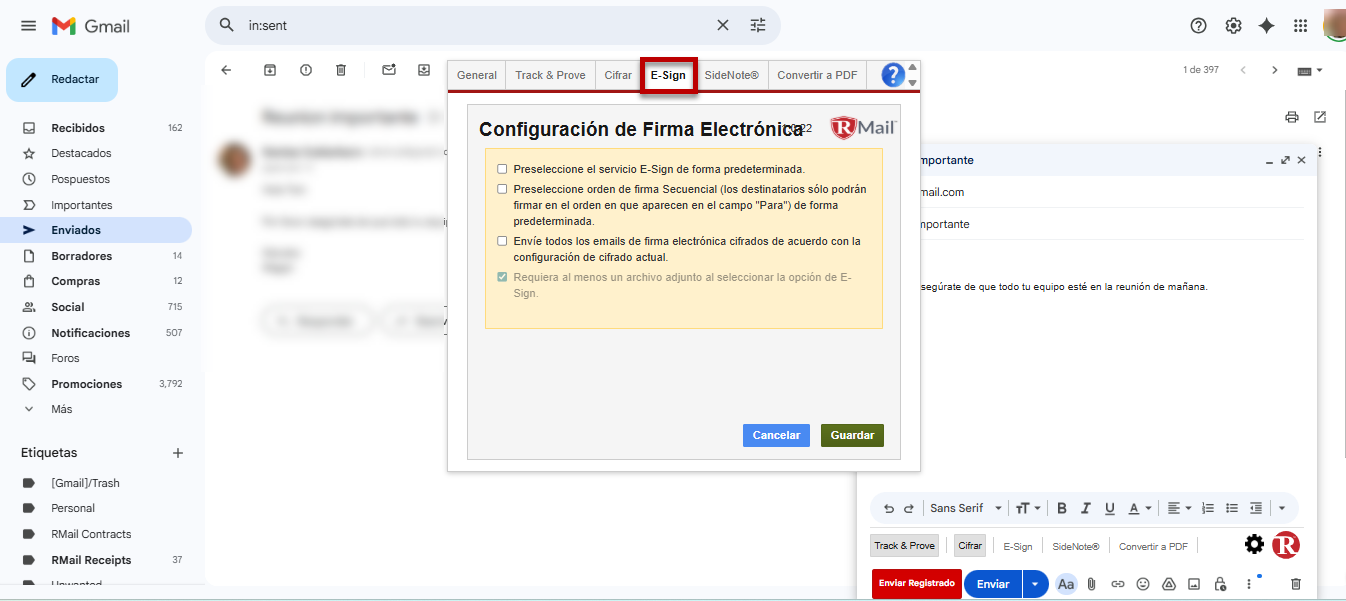The height and width of the screenshot is (601, 1346).
Task: Expand the send options arrow beside Enviar
Action: (x=1035, y=584)
